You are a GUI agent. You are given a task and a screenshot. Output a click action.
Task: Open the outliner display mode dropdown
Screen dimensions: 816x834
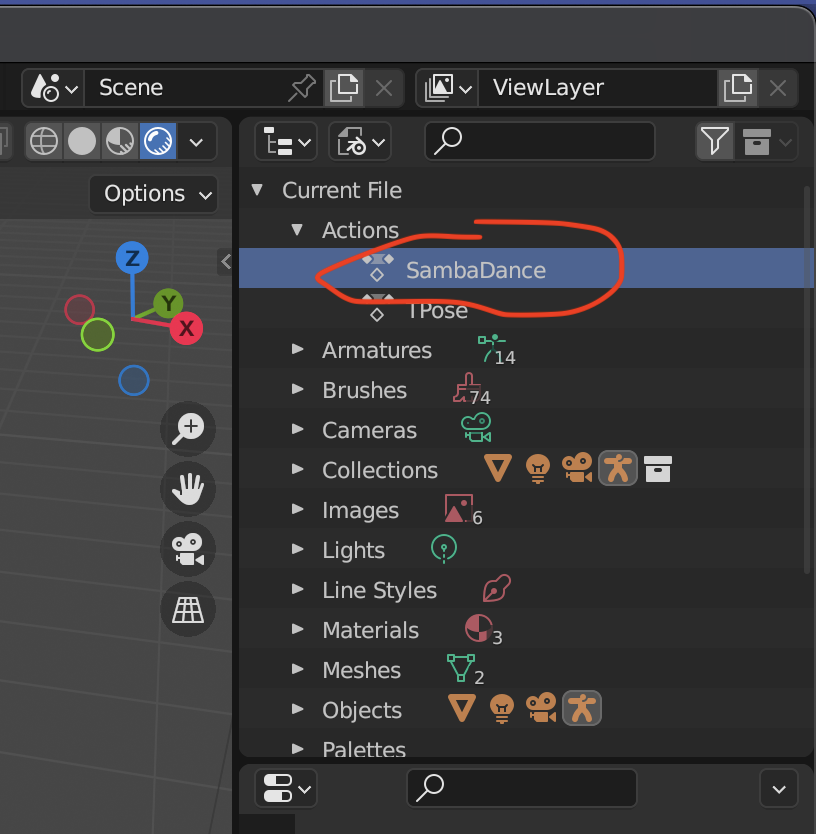286,141
